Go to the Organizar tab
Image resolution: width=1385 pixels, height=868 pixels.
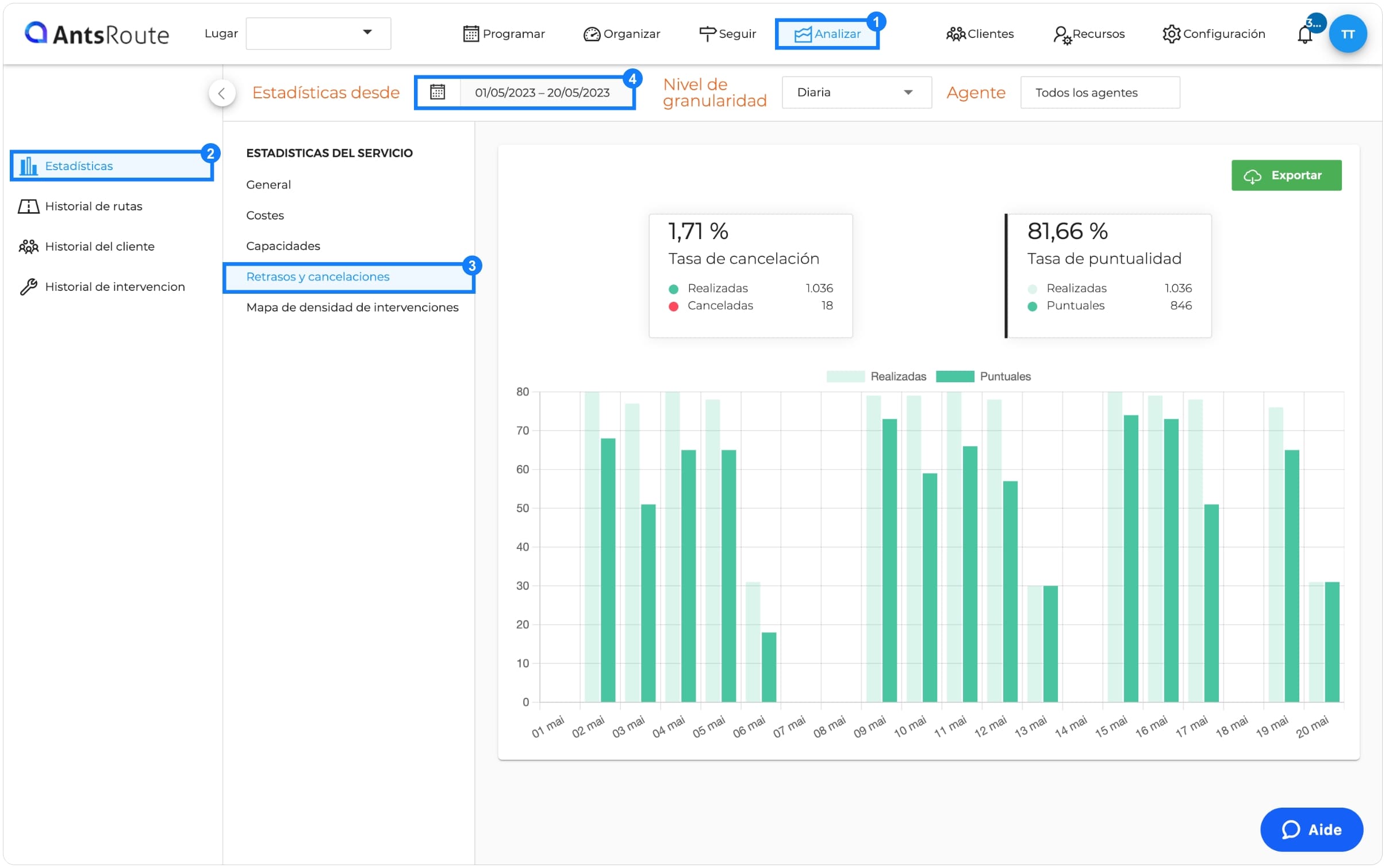[621, 34]
